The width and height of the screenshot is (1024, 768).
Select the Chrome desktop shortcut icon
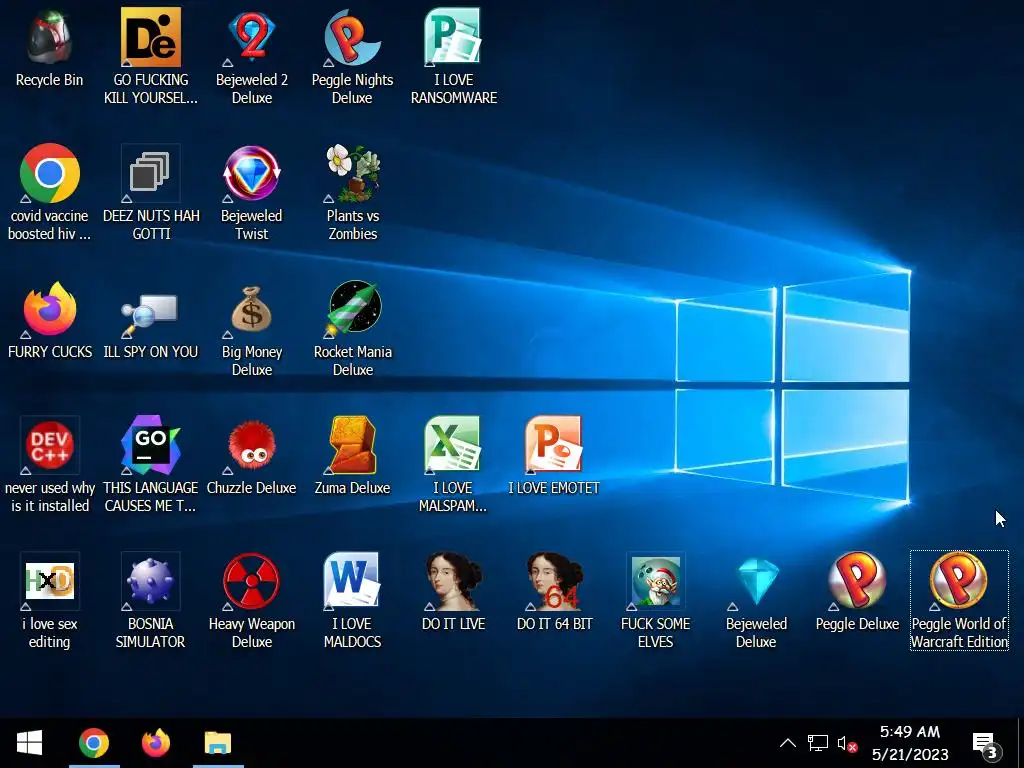click(50, 173)
